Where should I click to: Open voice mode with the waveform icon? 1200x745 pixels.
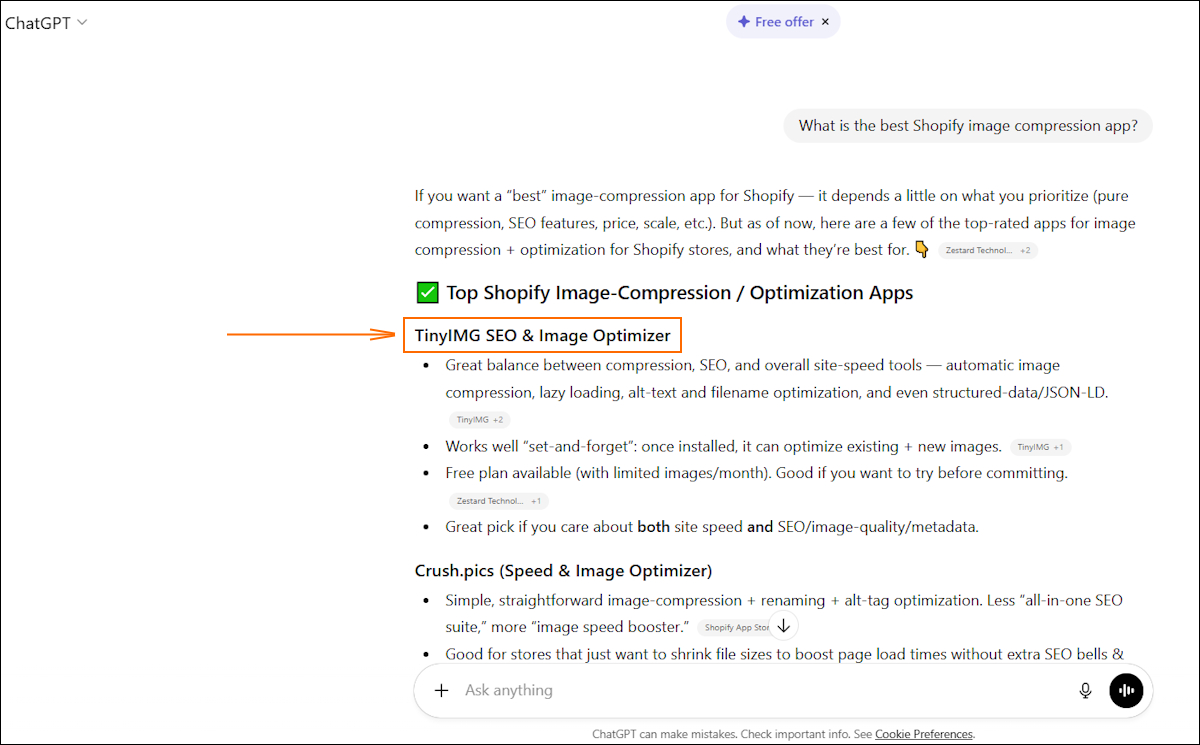(1126, 690)
